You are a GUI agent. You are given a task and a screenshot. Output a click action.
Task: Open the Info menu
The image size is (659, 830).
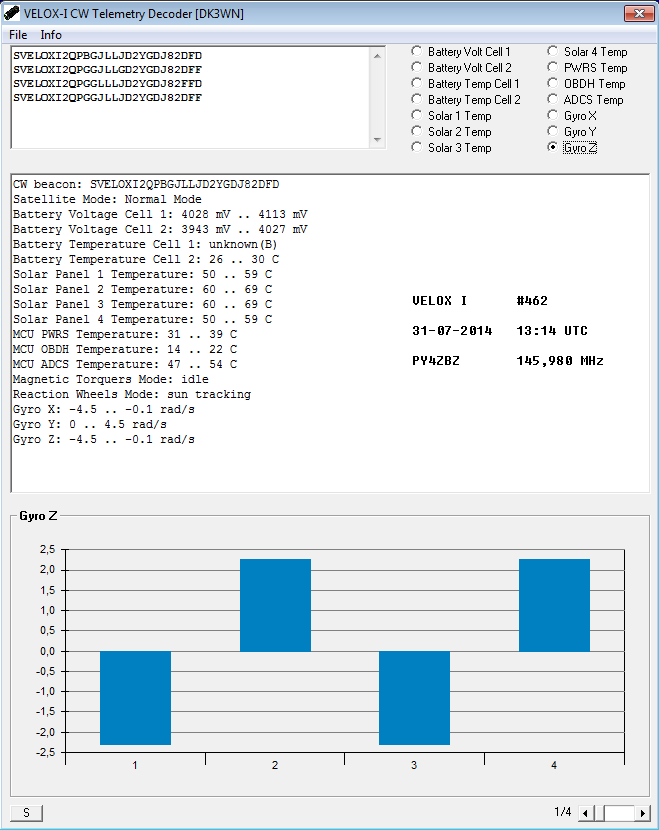(51, 35)
